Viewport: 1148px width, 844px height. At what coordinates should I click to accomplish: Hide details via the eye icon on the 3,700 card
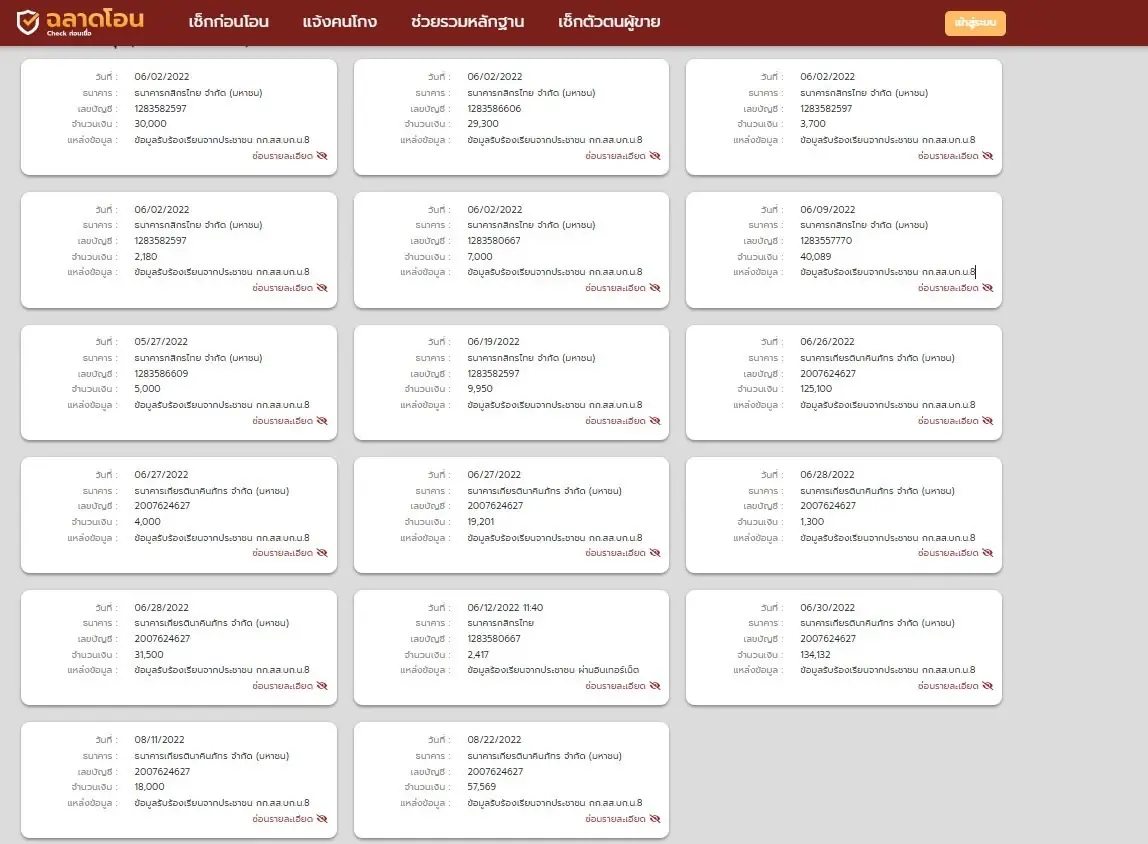click(x=988, y=156)
